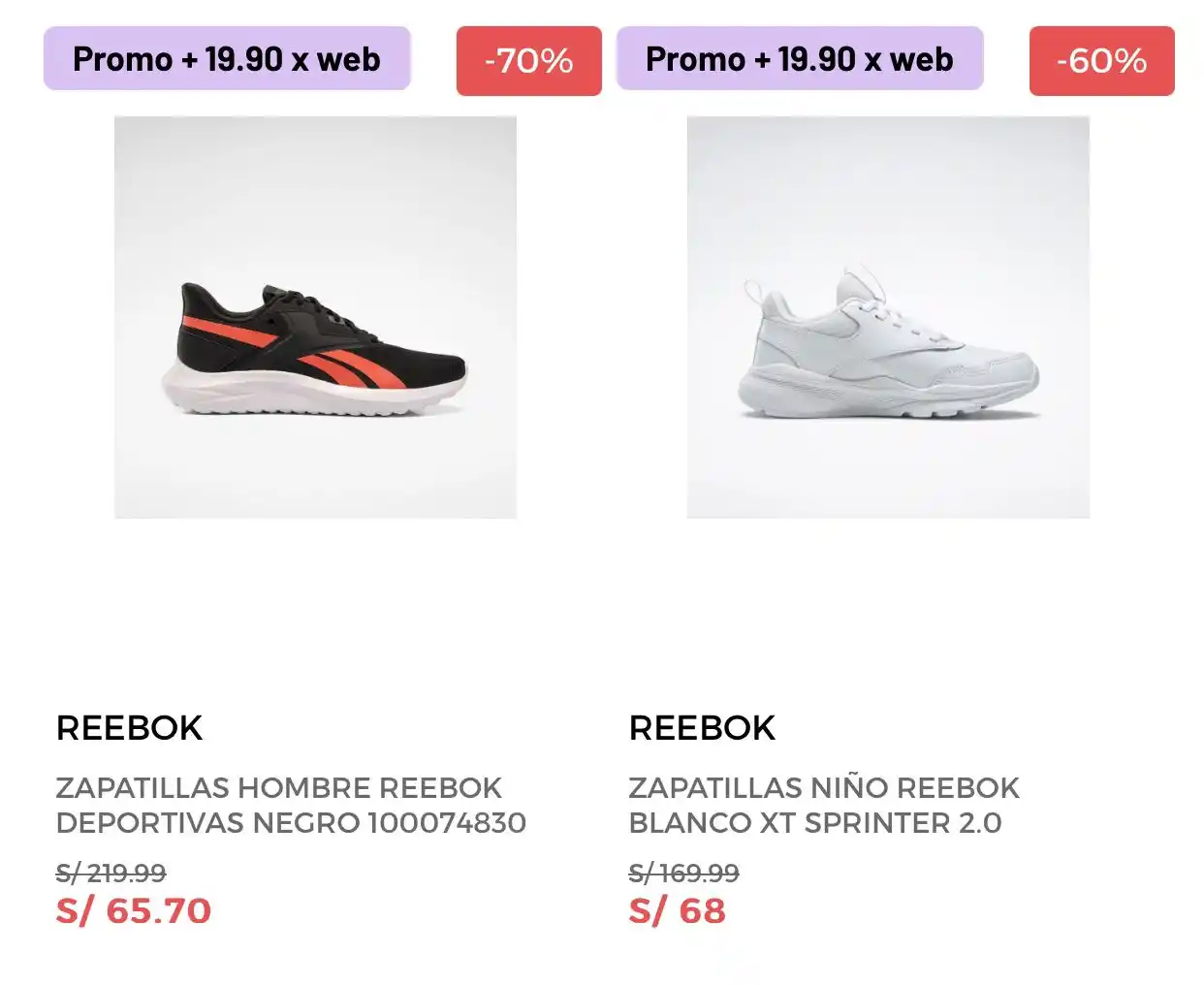Screen dimensions: 1204x985
Task: Select the left Promo + 19.90 x web tag
Action: click(x=227, y=59)
